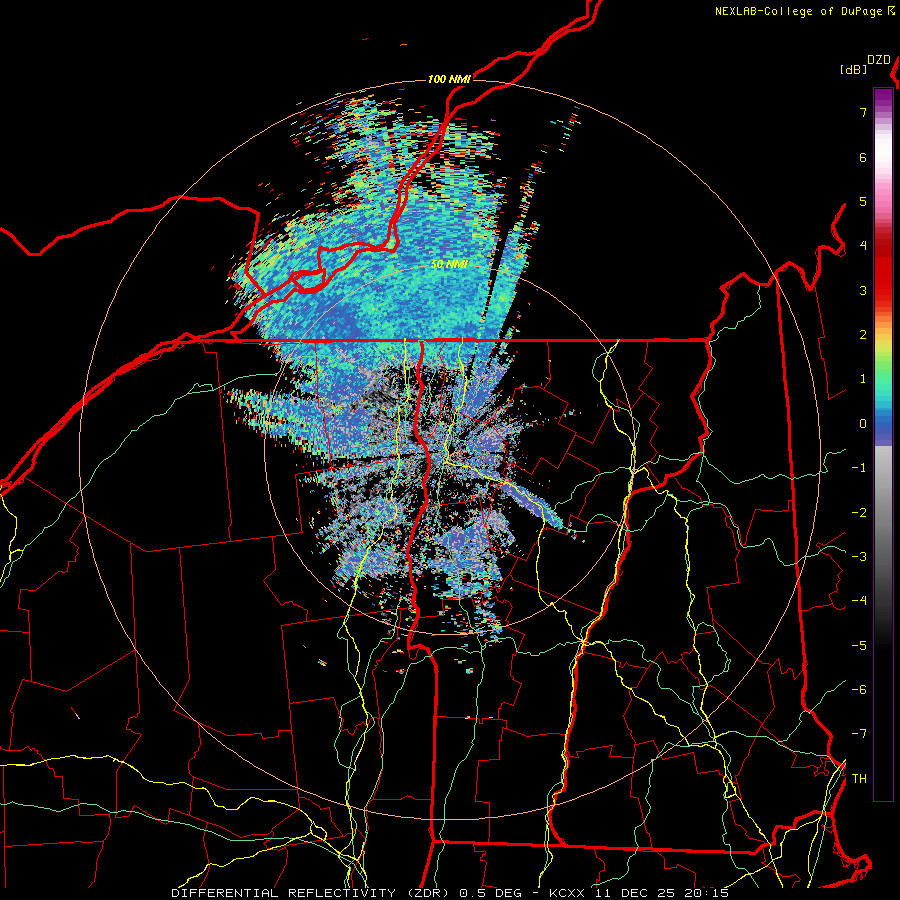The image size is (900, 900).
Task: Click the -5 value on the color scale
Action: (859, 646)
